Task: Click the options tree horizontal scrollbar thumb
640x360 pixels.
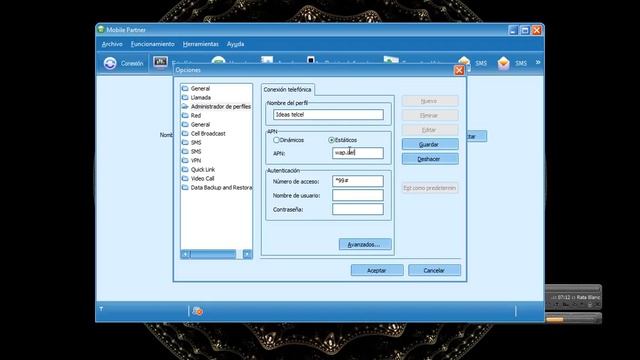Action: (213, 254)
